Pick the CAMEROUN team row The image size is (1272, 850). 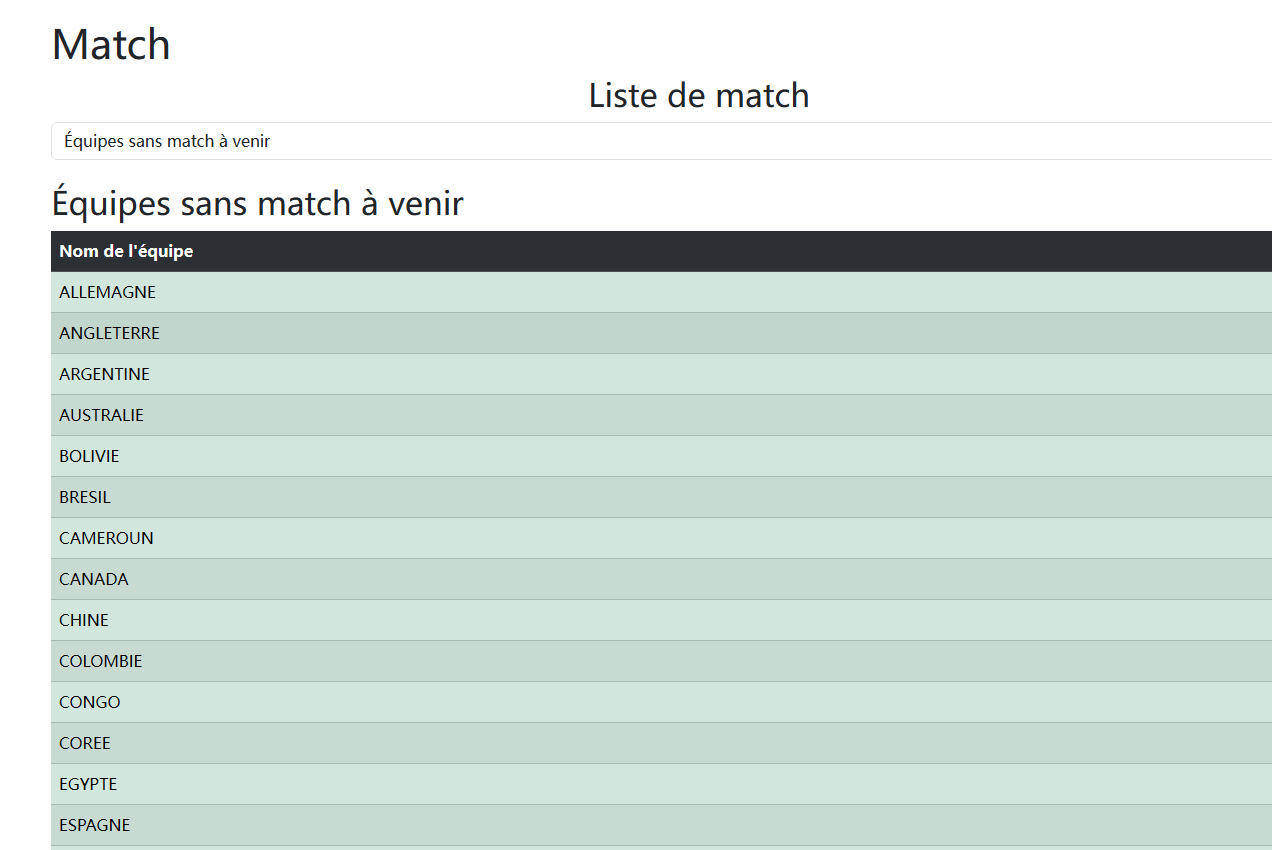(x=106, y=538)
